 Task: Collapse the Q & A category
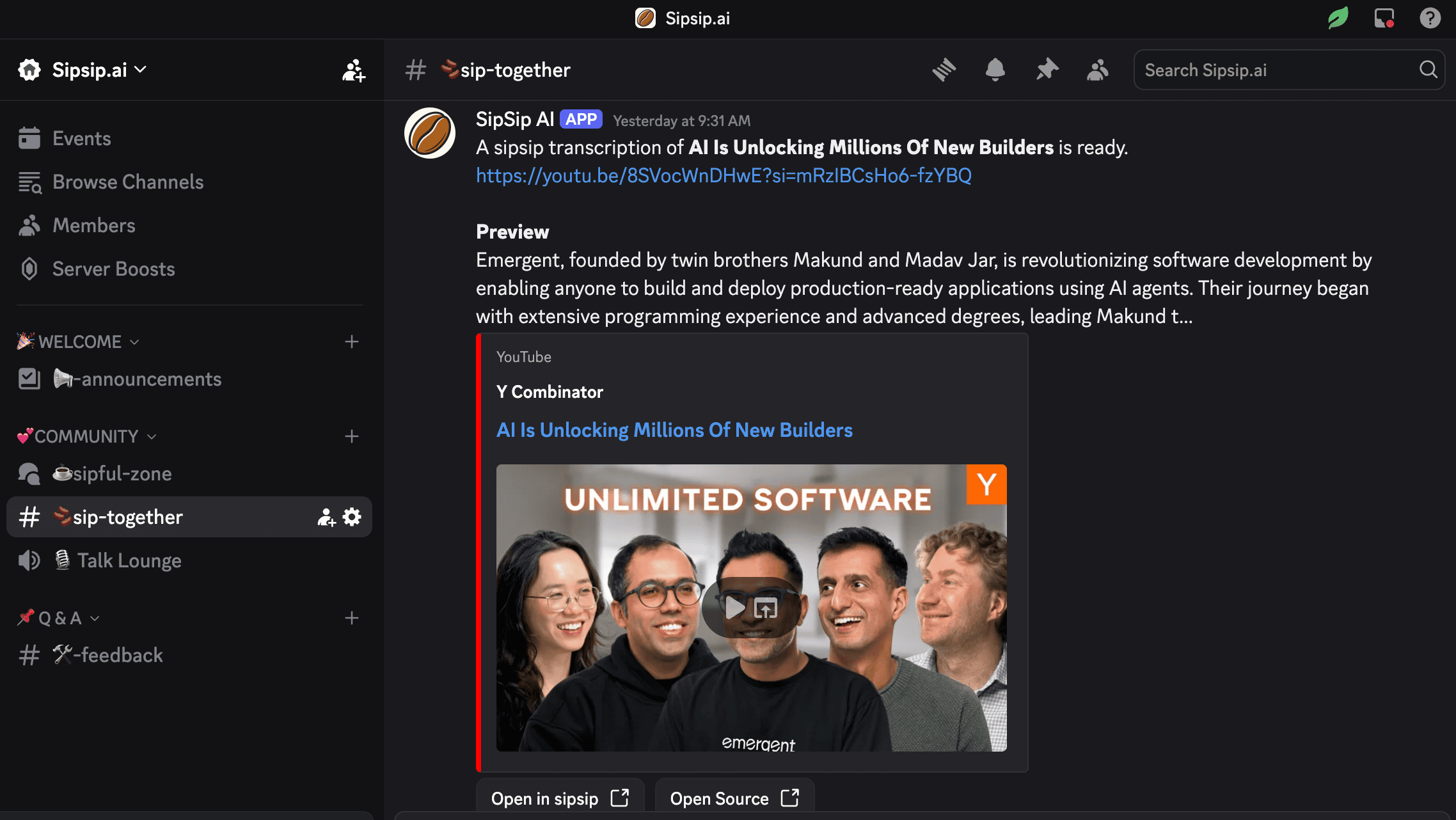[x=59, y=618]
